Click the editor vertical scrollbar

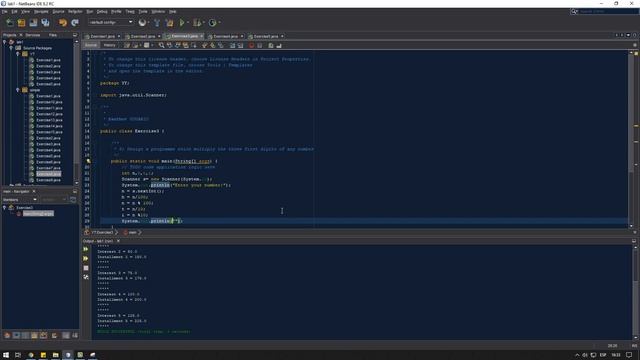point(631,139)
